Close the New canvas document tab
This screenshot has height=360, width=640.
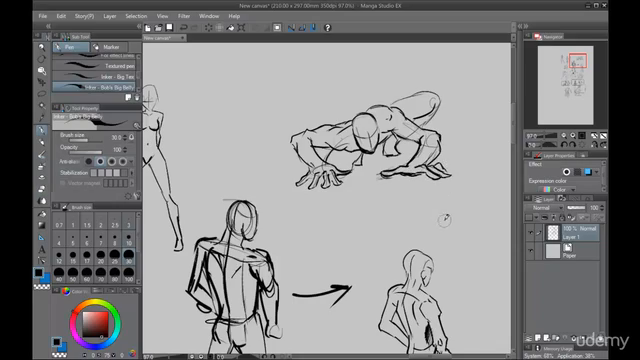tap(182, 38)
